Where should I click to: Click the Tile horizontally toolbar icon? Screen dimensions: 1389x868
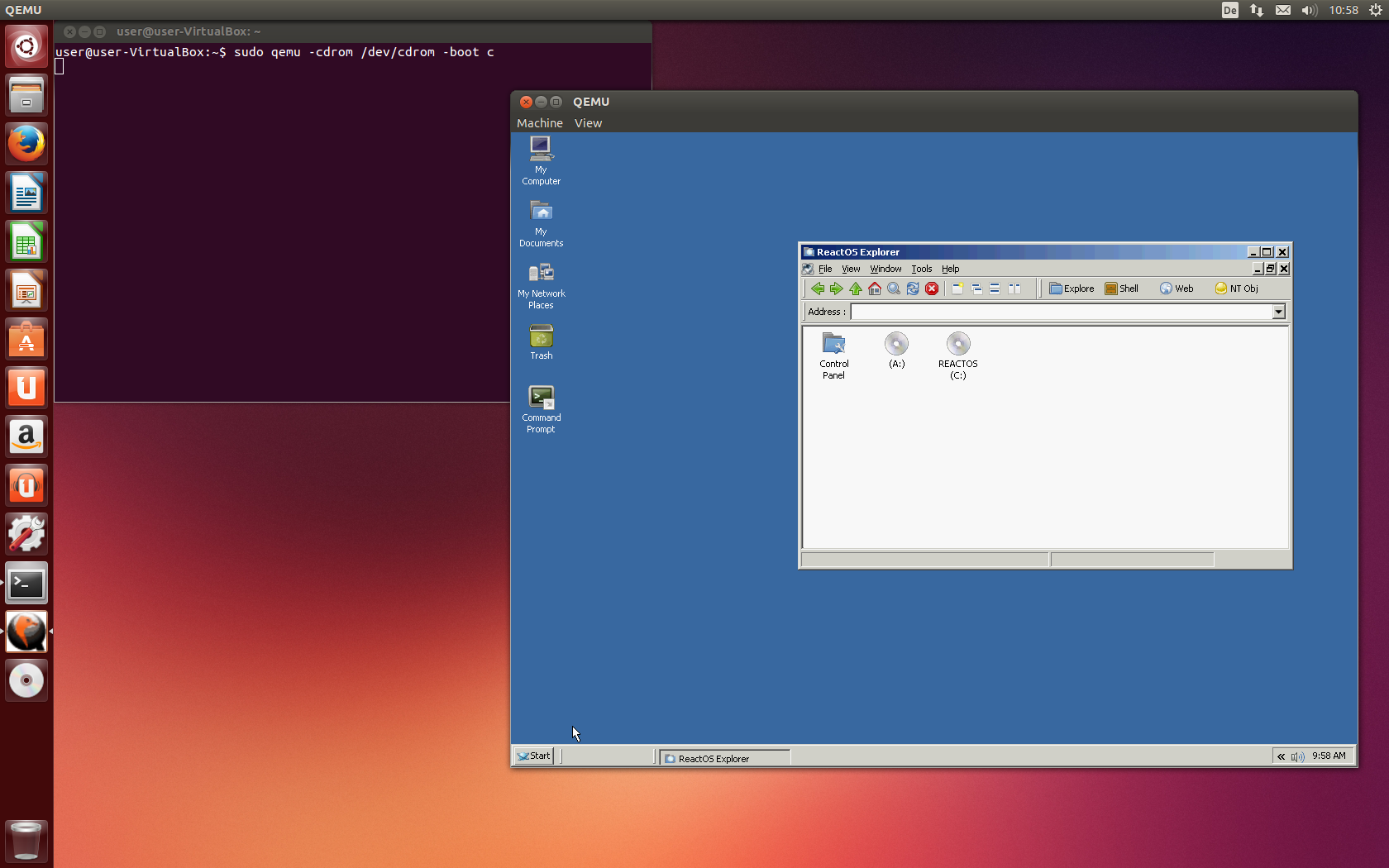tap(995, 289)
